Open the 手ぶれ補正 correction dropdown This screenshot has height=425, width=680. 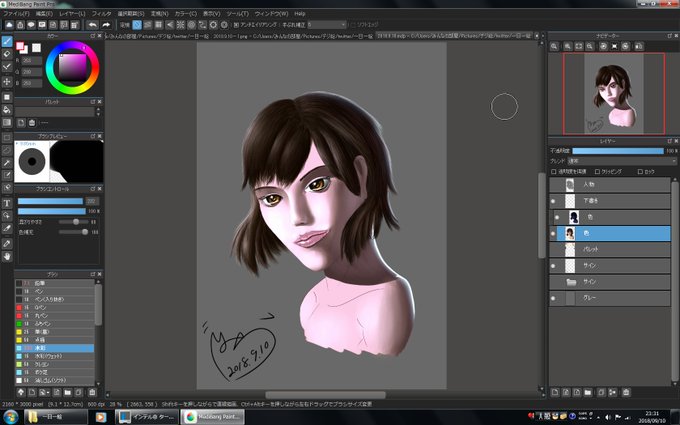(327, 25)
